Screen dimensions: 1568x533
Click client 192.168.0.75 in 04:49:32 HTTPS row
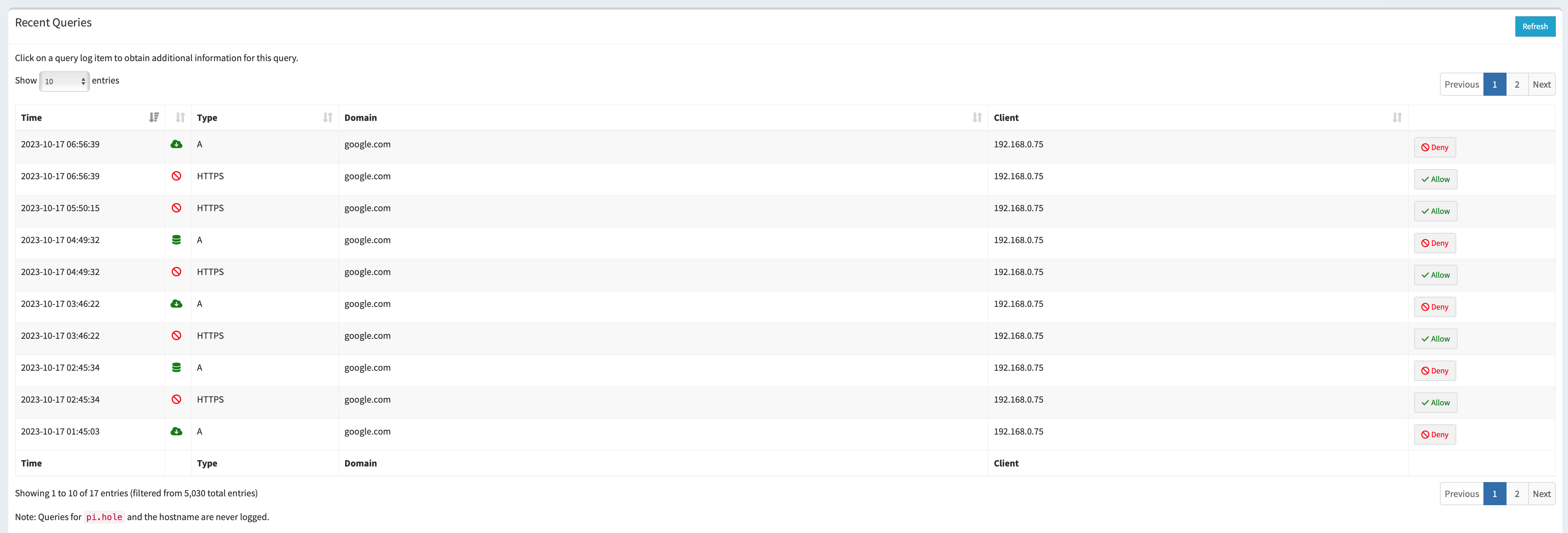coord(1018,272)
